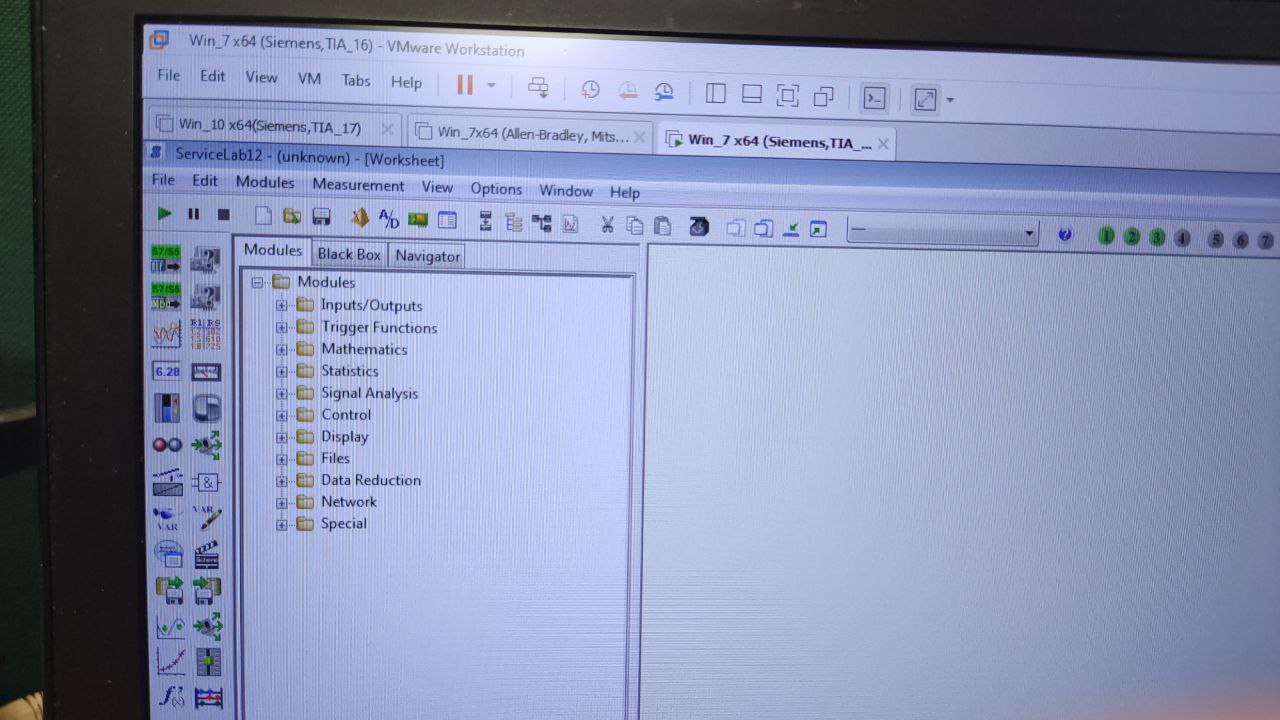This screenshot has width=1280, height=720.
Task: Click the analog meter module icon
Action: pos(206,372)
